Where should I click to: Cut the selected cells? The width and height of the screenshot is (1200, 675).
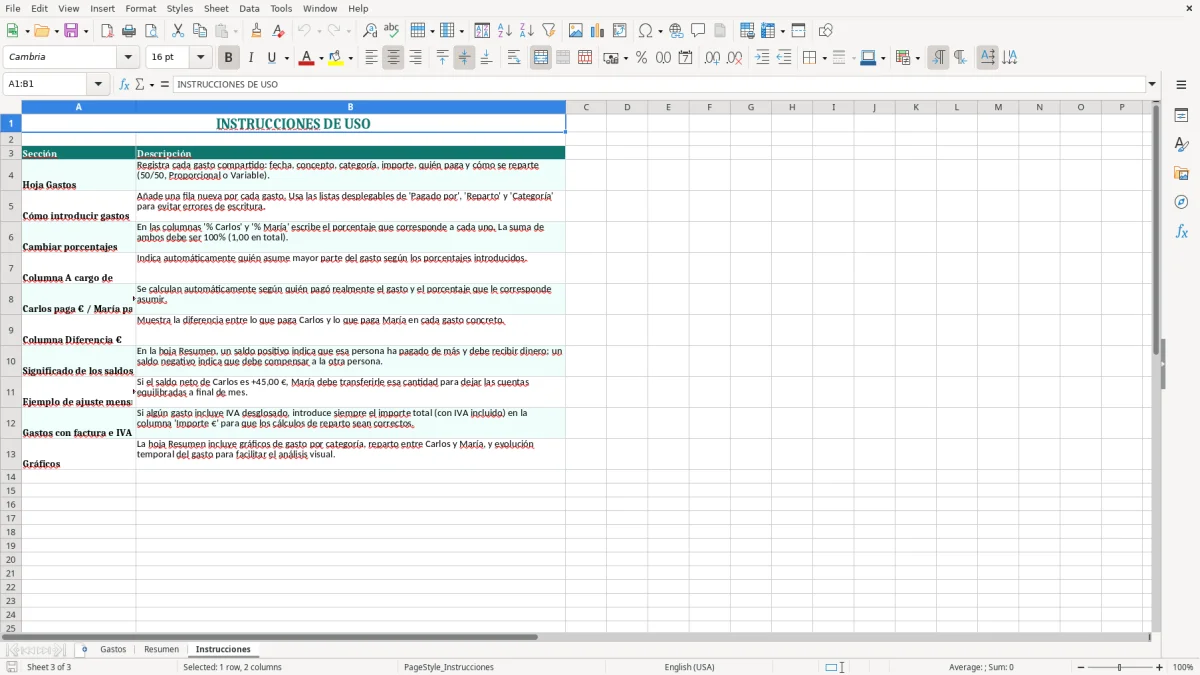[x=178, y=31]
